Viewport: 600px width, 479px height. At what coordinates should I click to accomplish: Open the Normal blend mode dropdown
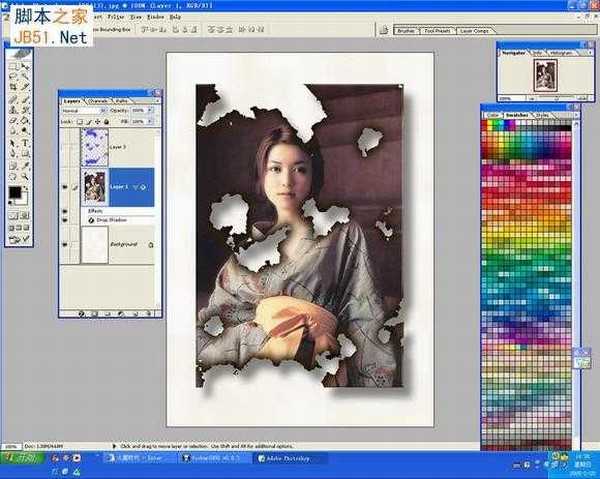82,109
